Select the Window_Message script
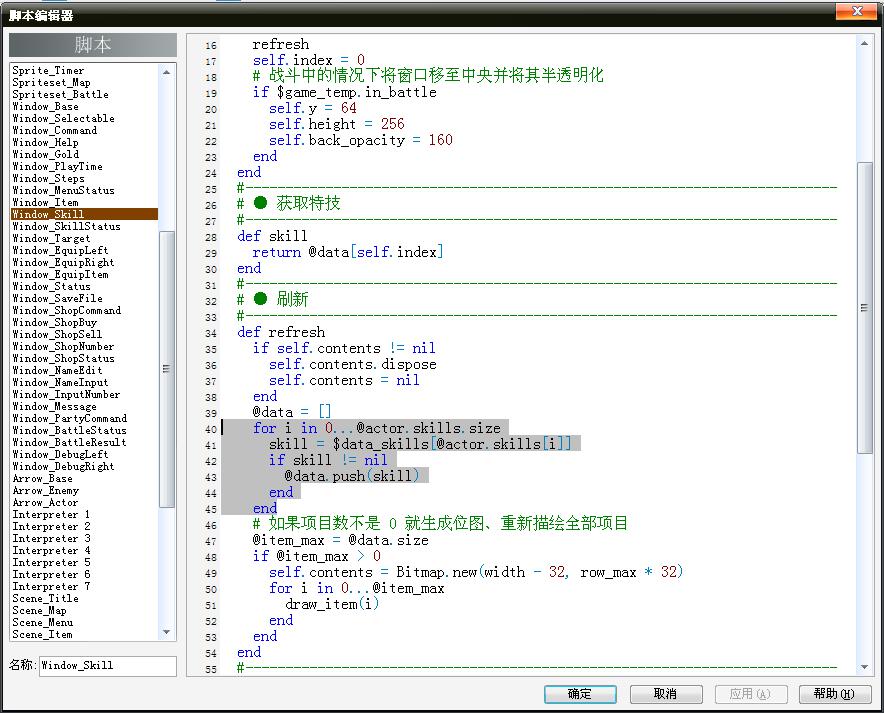The image size is (884, 713). [x=54, y=406]
